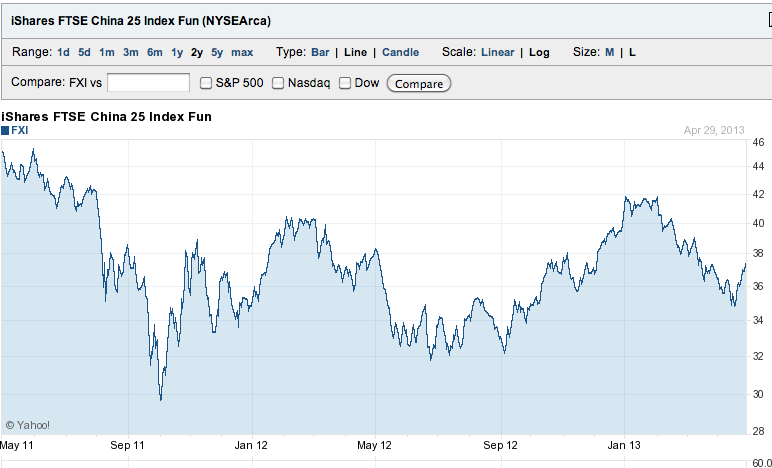Set range to 1m
Screen dimensions: 772x468
(x=106, y=52)
